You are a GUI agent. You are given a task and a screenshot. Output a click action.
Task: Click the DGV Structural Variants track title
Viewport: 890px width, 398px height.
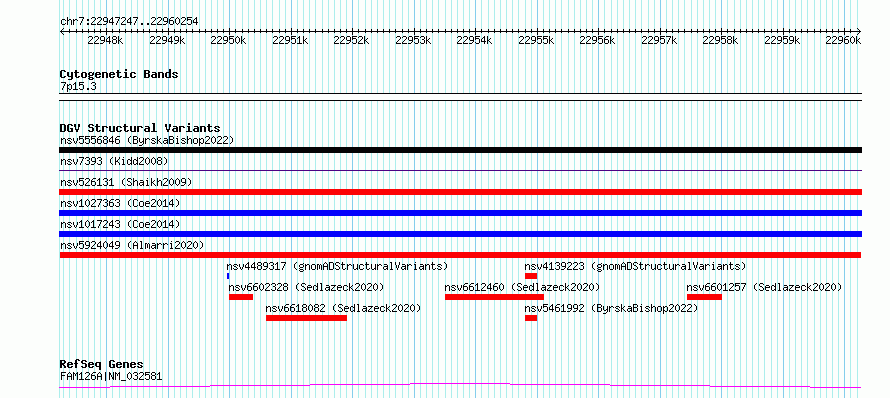click(140, 128)
